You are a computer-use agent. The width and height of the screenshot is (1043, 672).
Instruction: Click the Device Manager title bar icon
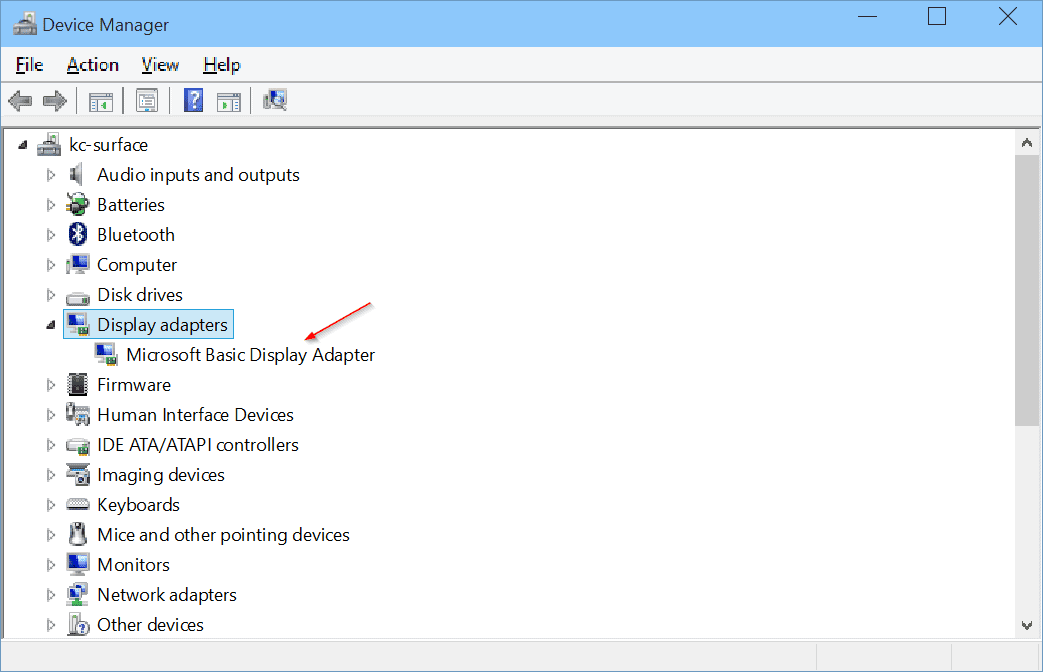click(25, 25)
